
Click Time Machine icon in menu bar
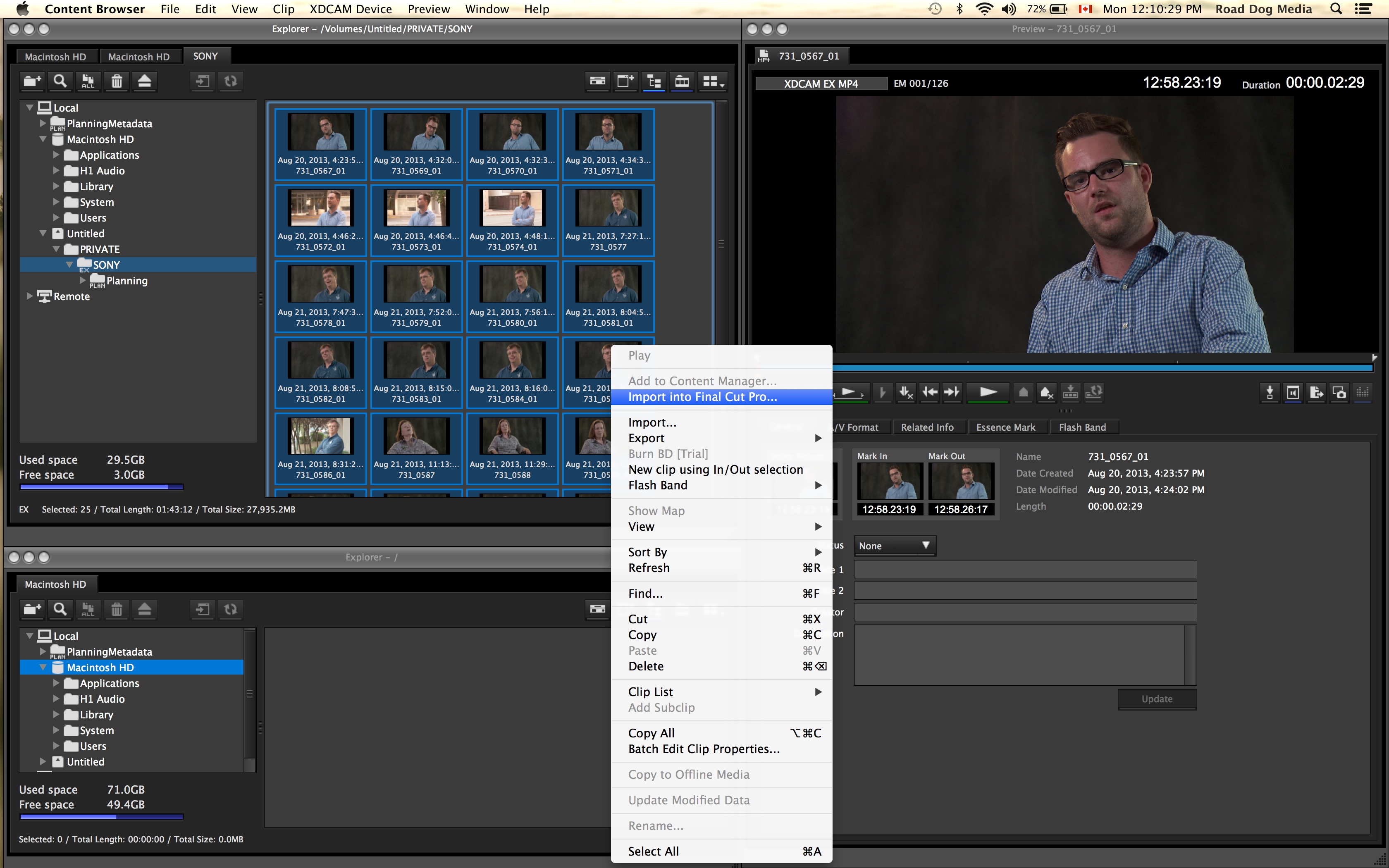click(935, 9)
